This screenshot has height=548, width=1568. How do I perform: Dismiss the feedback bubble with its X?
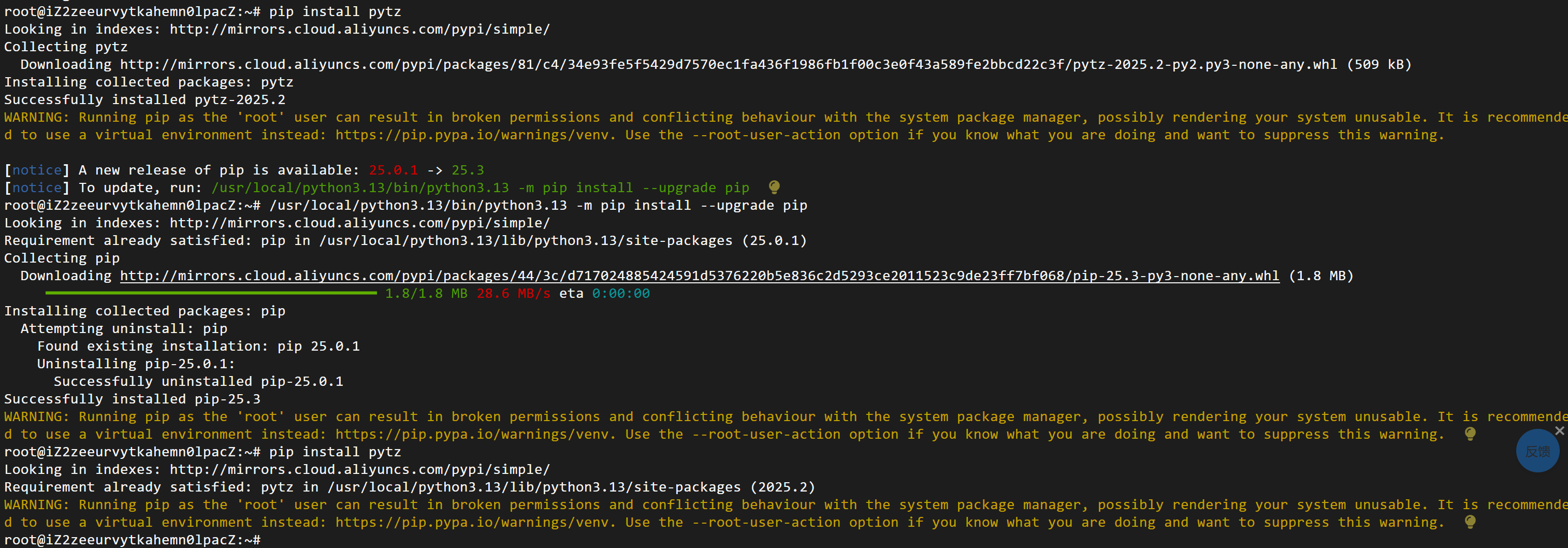tap(1559, 430)
